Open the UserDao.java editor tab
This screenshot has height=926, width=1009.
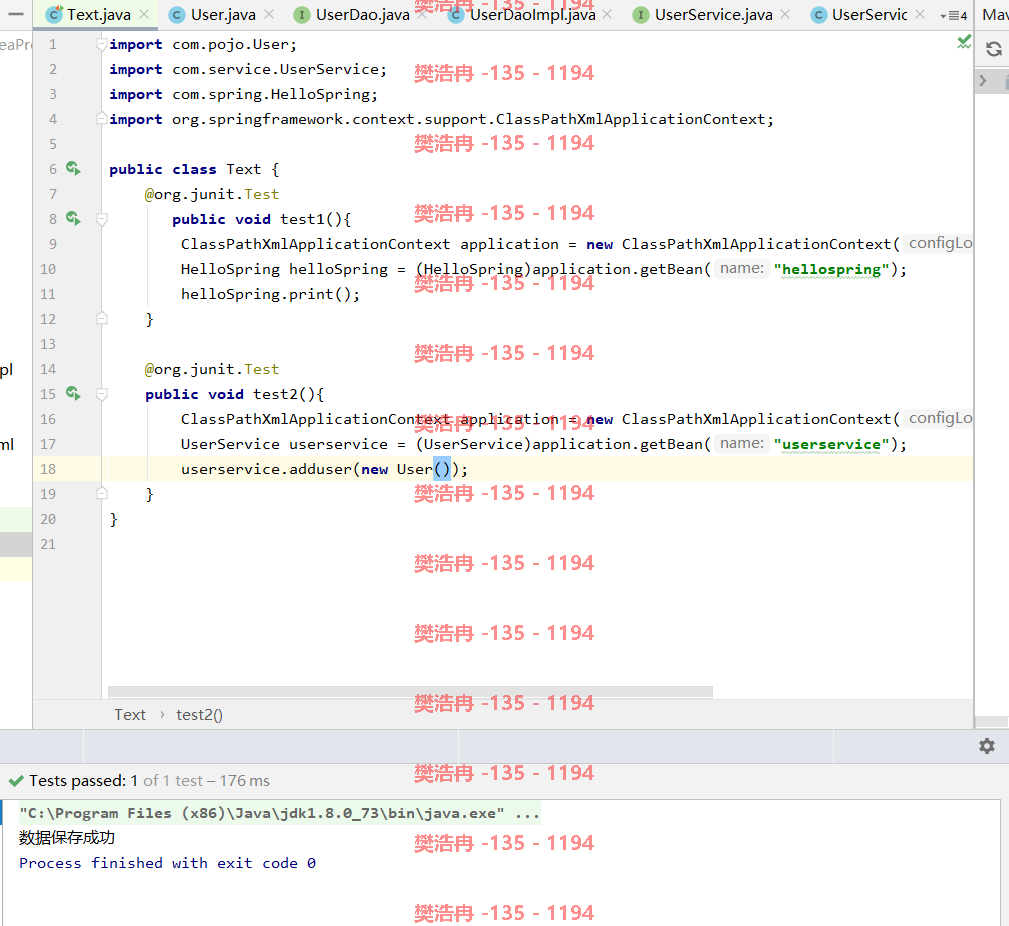[362, 14]
